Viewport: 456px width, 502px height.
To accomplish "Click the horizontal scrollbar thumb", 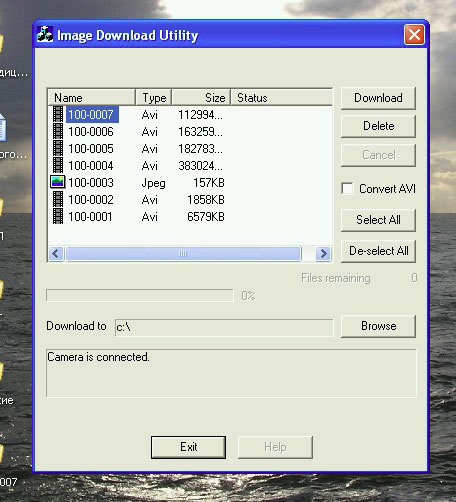I will click(183, 254).
